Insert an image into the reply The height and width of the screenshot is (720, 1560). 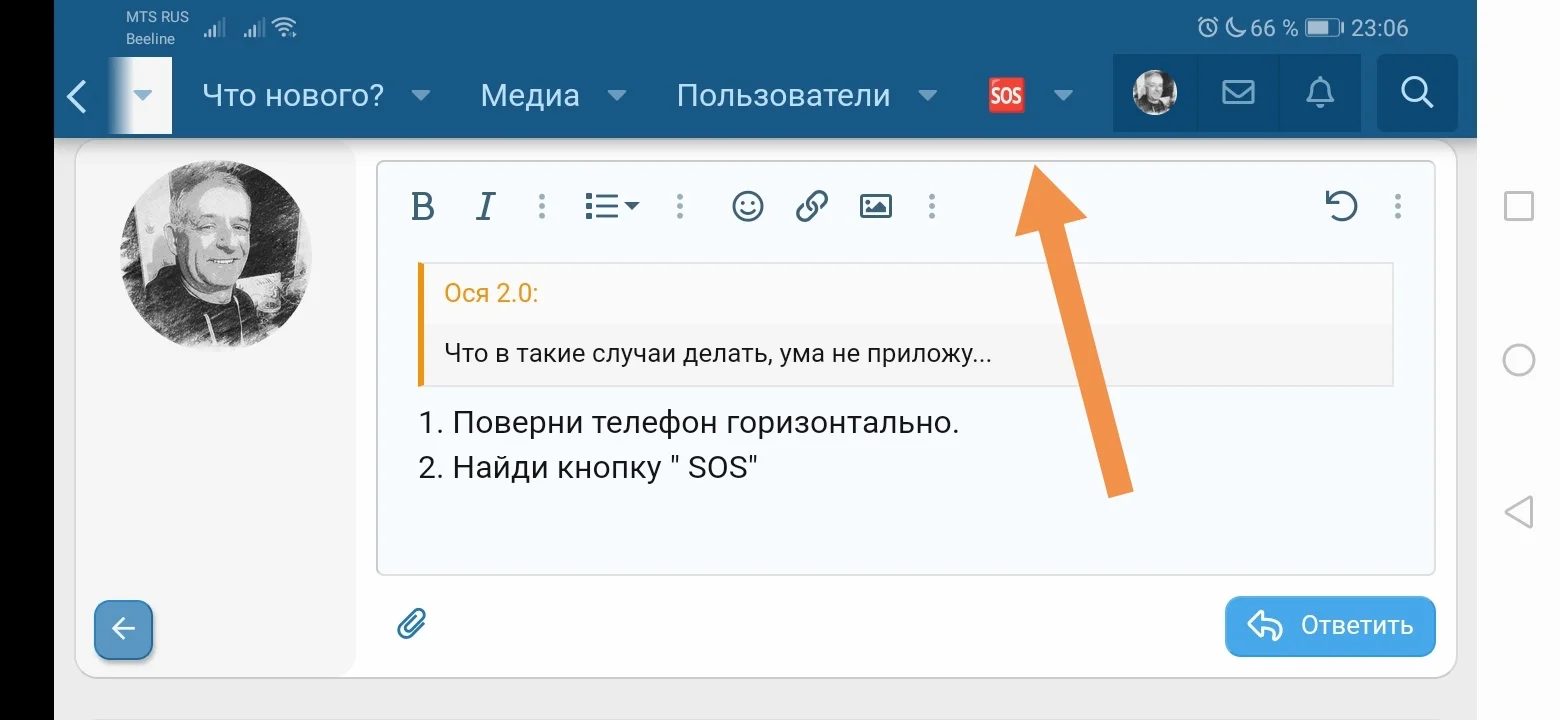[x=874, y=205]
